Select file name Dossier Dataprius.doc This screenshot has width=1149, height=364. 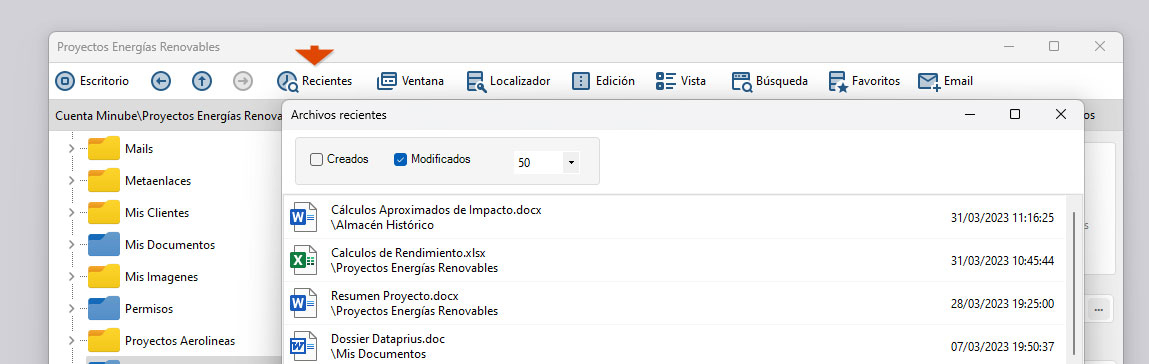pyautogui.click(x=388, y=339)
